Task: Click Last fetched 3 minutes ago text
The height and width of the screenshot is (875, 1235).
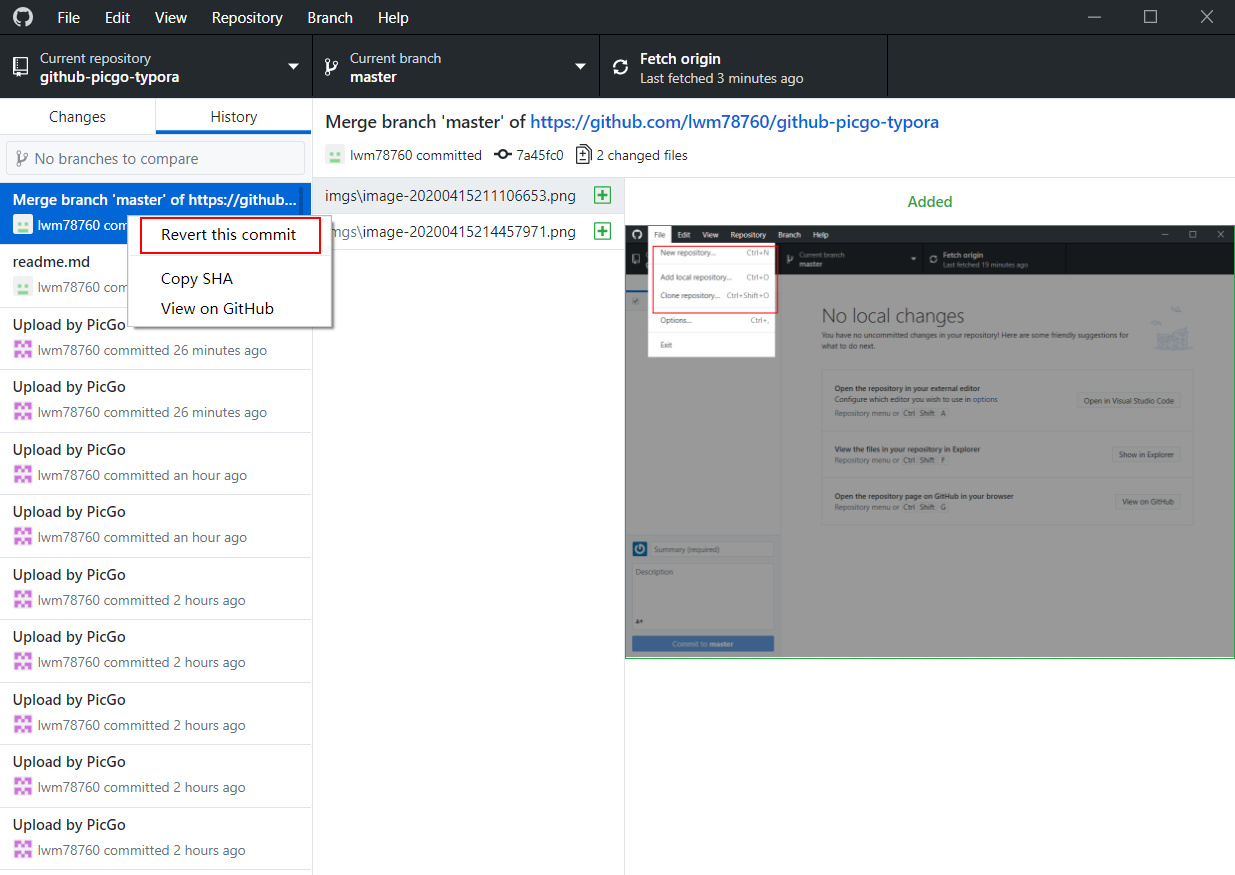Action: point(721,78)
